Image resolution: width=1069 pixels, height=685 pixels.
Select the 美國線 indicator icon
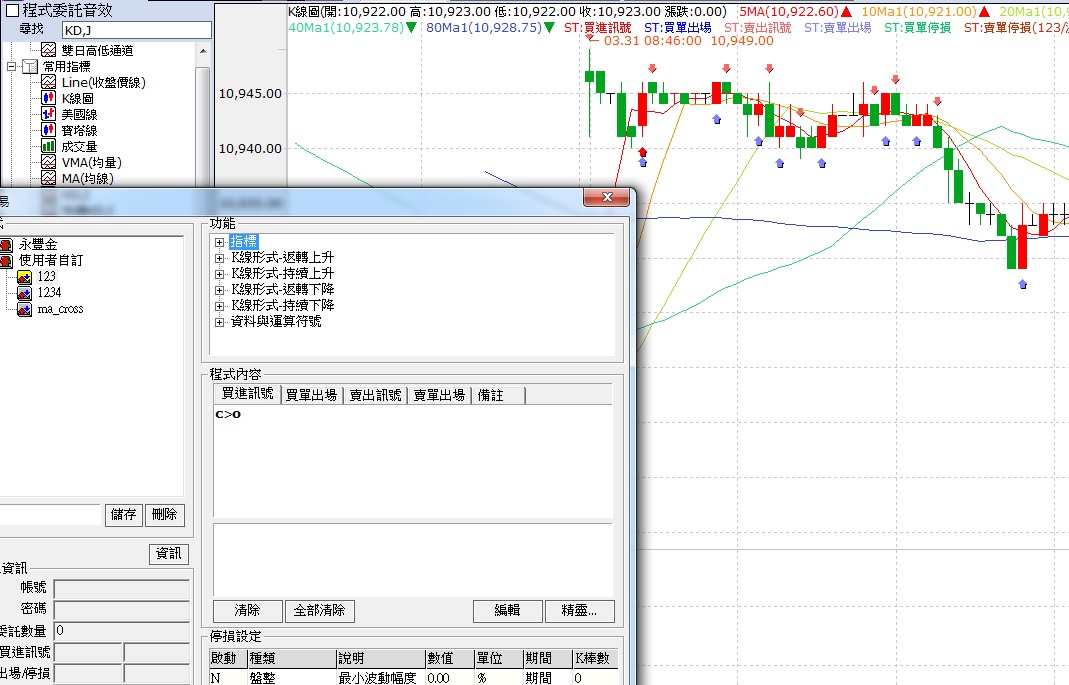(x=48, y=114)
